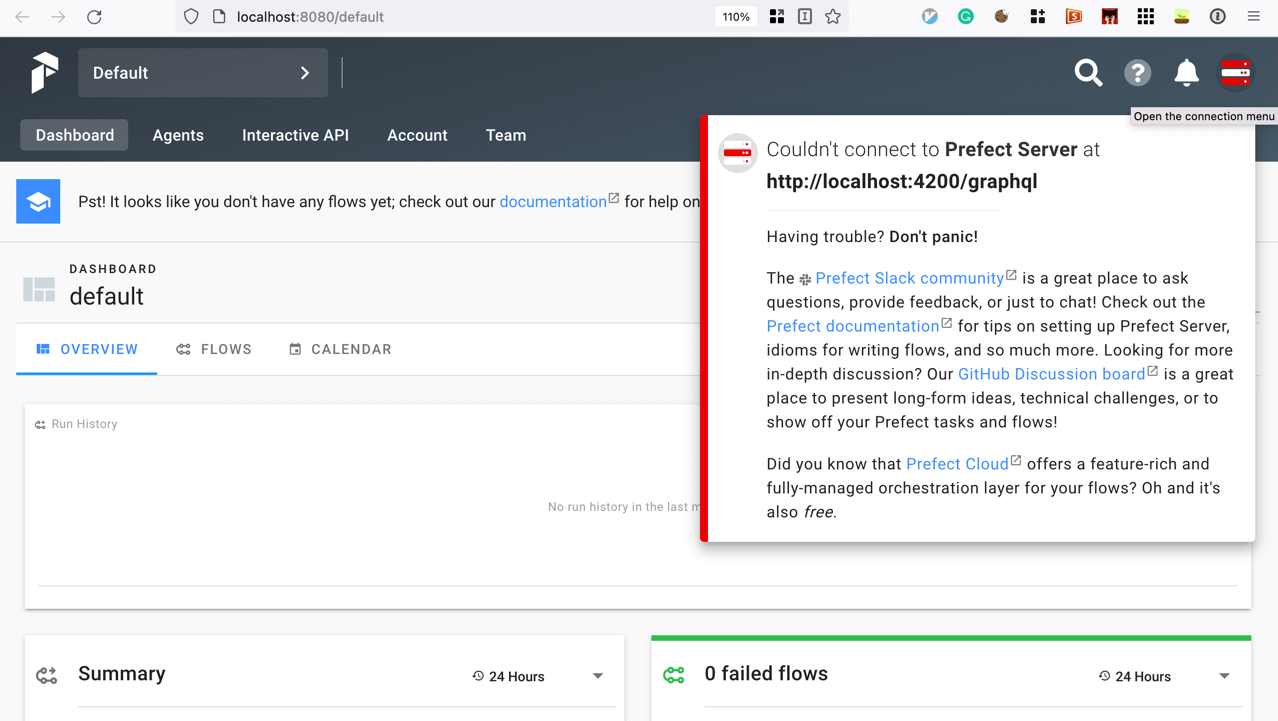
Task: Switch to the Calendar tab
Action: point(340,349)
